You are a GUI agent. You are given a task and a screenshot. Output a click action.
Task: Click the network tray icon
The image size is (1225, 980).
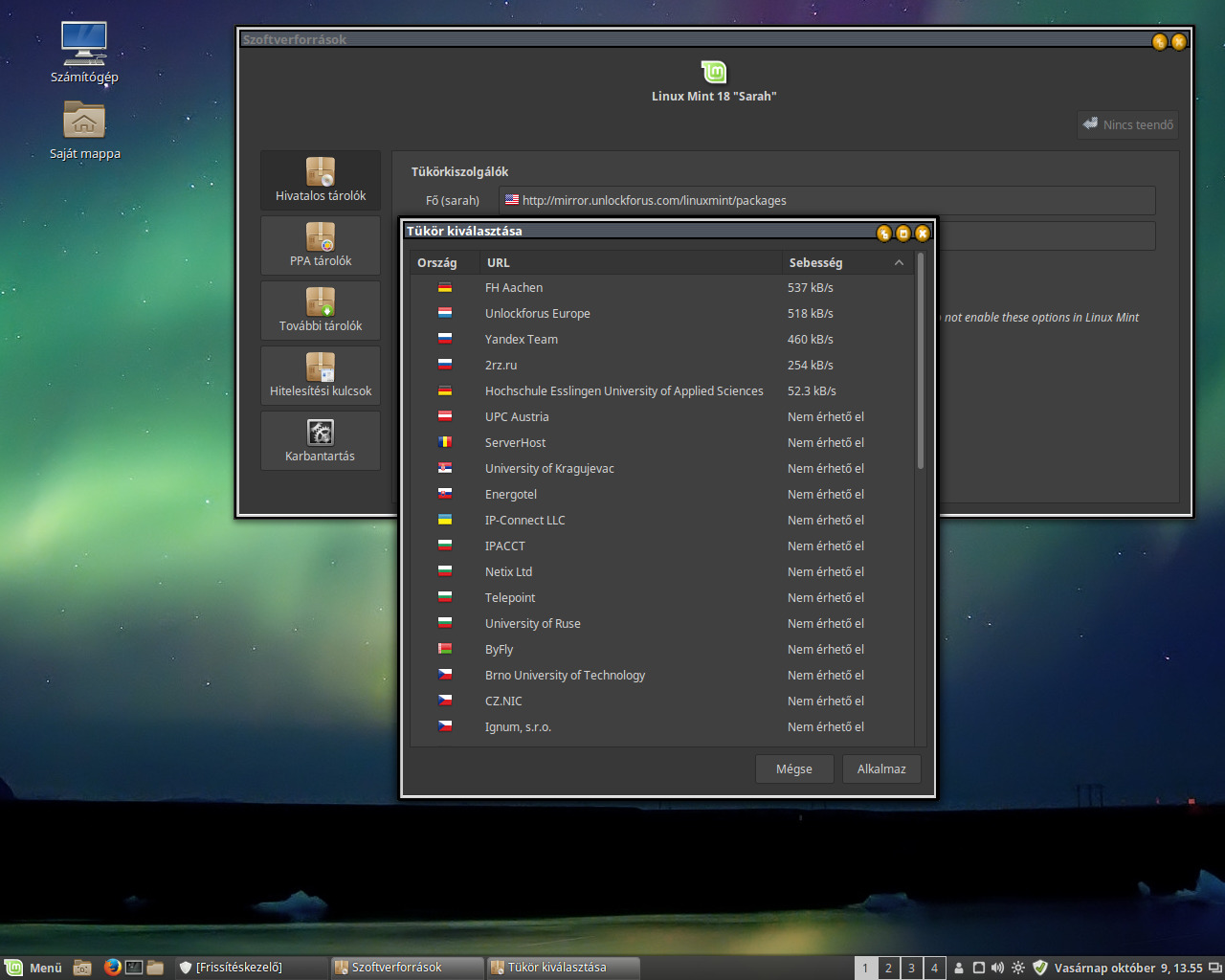click(x=979, y=968)
